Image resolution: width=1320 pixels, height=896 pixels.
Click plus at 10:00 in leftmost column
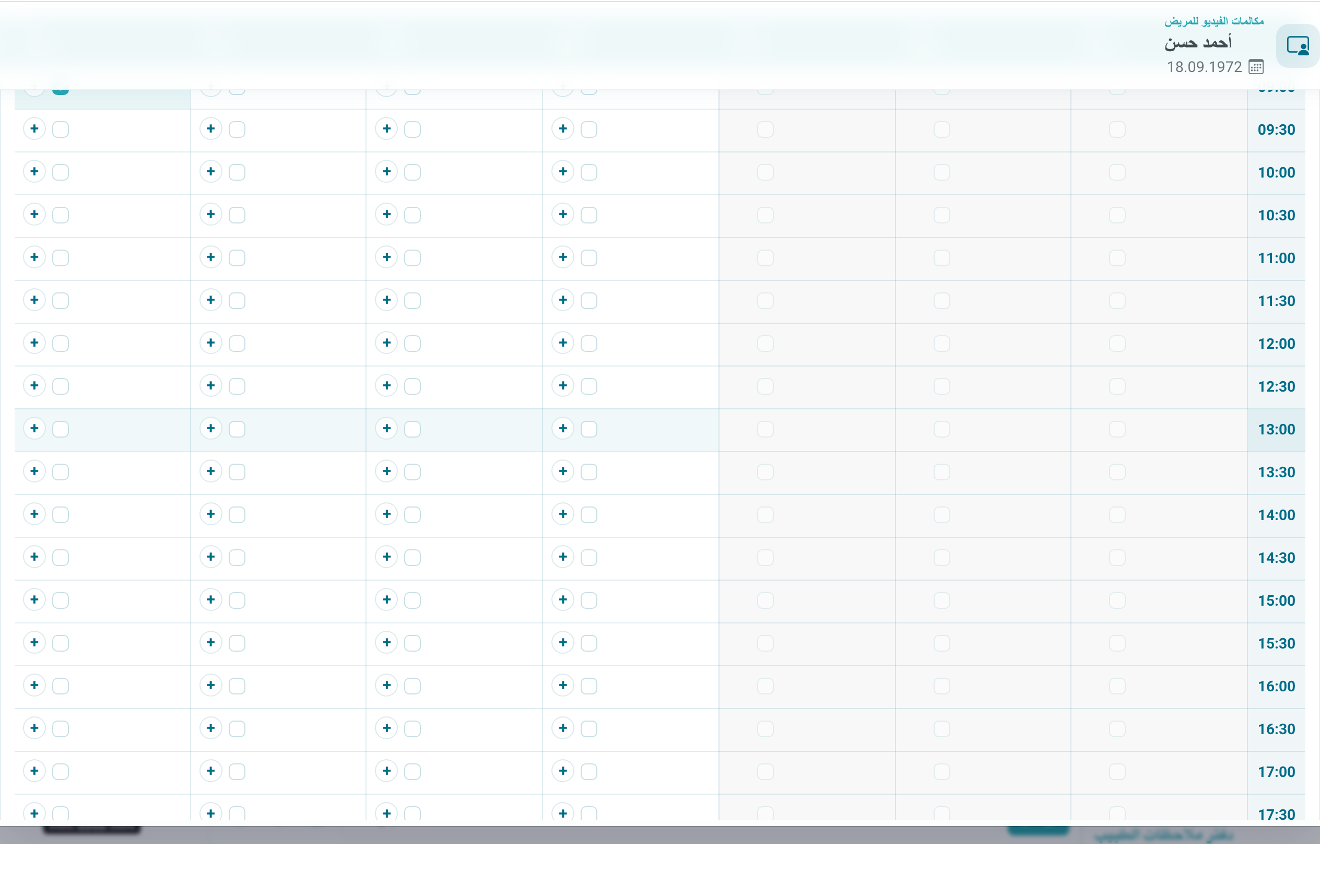[x=34, y=171]
